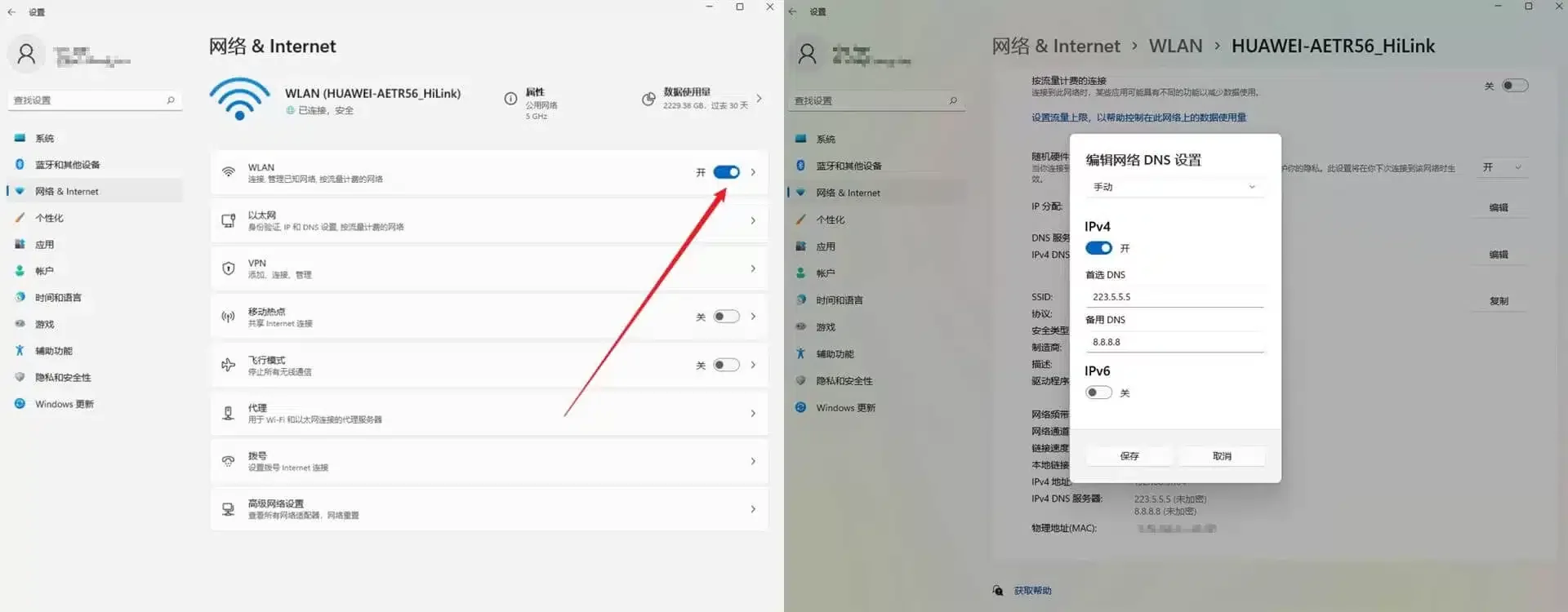Click the WLAN breadcrumb in the right window

(x=1175, y=47)
